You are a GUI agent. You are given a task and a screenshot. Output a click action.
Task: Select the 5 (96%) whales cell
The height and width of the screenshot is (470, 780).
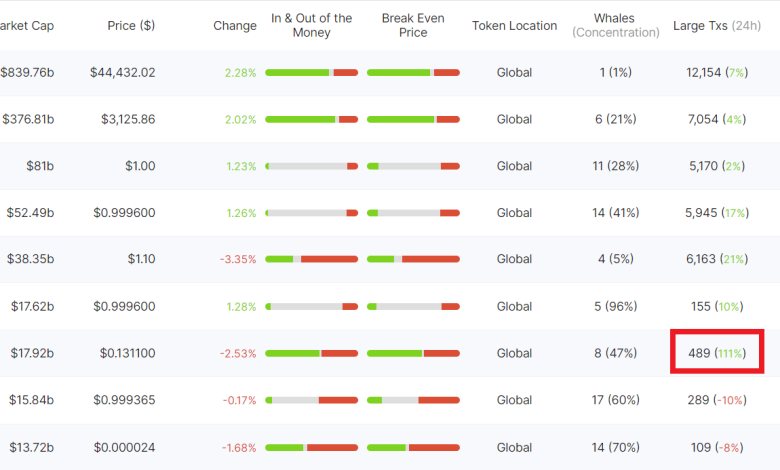point(615,306)
